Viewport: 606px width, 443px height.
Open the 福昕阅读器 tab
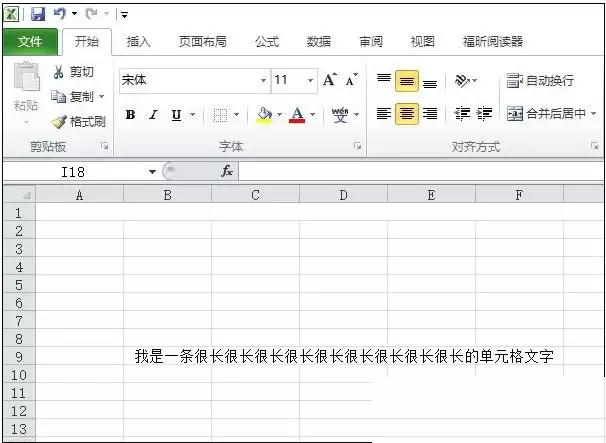[x=493, y=41]
